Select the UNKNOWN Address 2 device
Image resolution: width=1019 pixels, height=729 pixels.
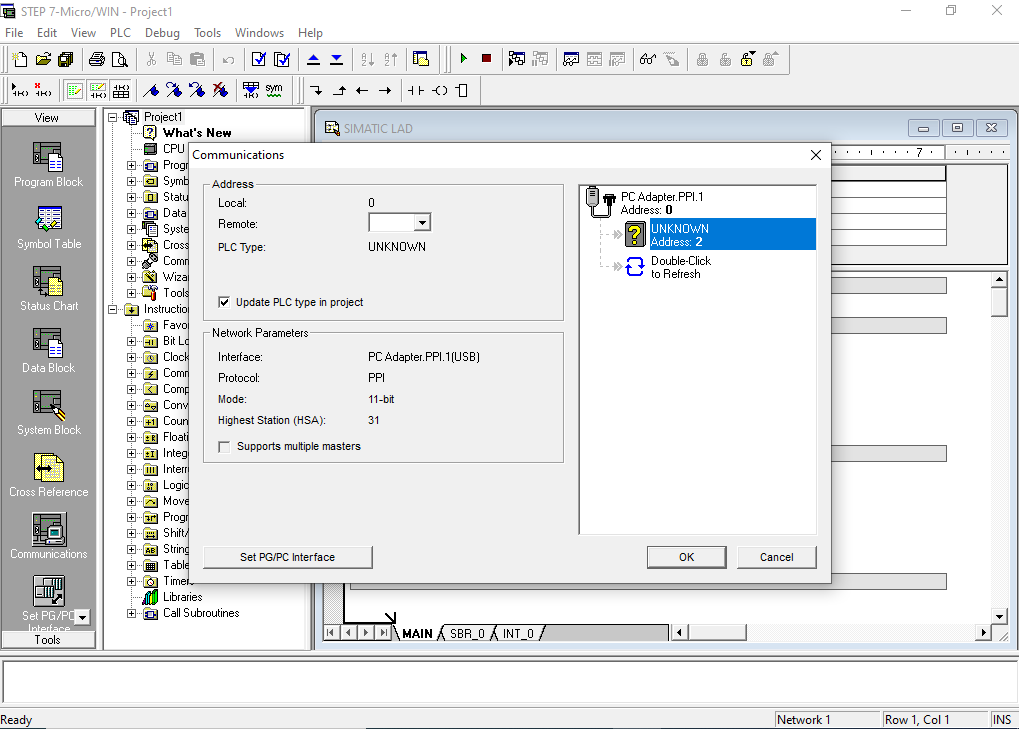[680, 235]
